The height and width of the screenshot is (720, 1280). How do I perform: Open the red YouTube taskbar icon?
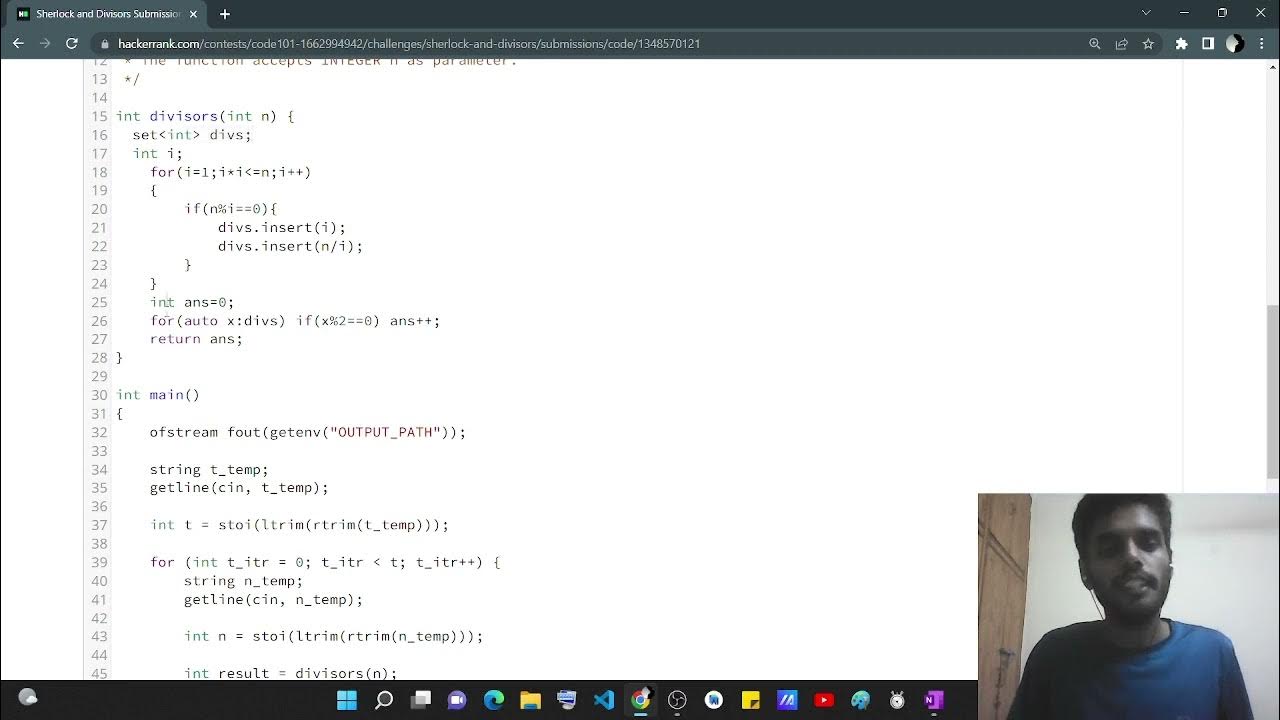tap(824, 700)
